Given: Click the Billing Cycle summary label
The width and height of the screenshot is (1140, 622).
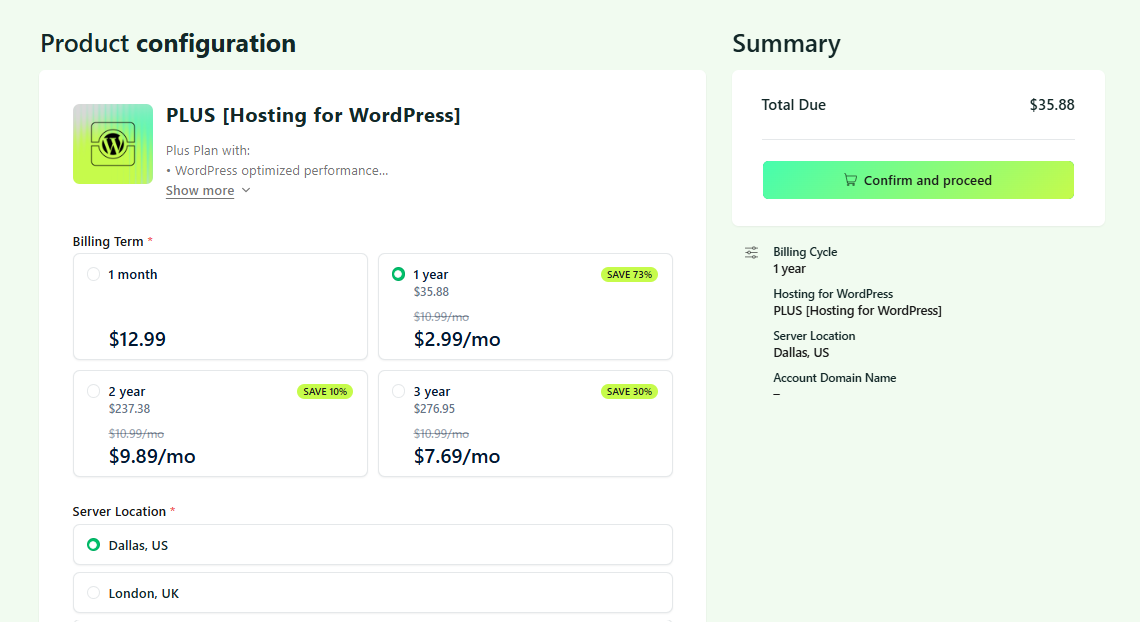Looking at the screenshot, I should [805, 252].
